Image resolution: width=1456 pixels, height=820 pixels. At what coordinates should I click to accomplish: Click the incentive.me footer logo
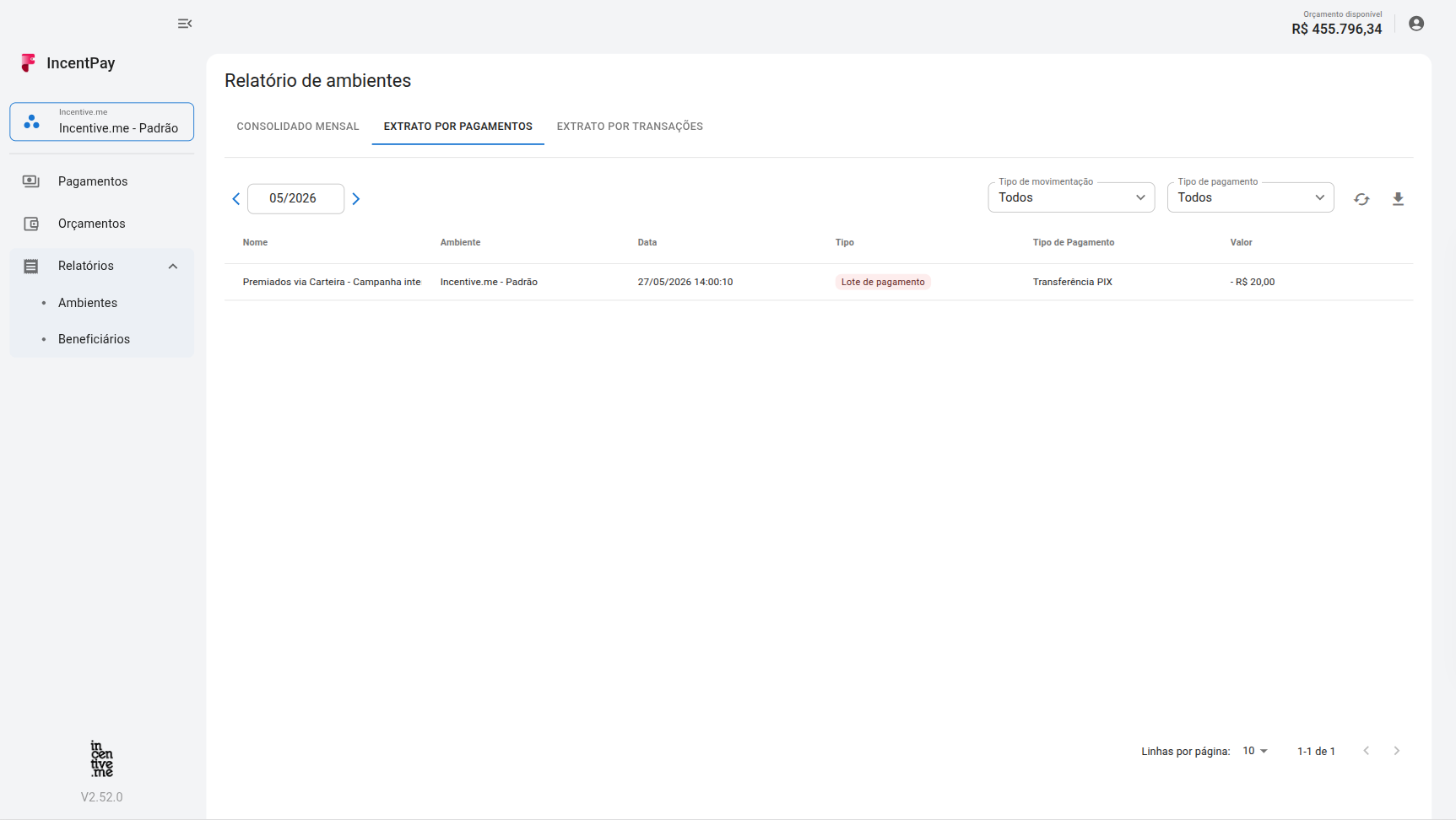point(102,758)
